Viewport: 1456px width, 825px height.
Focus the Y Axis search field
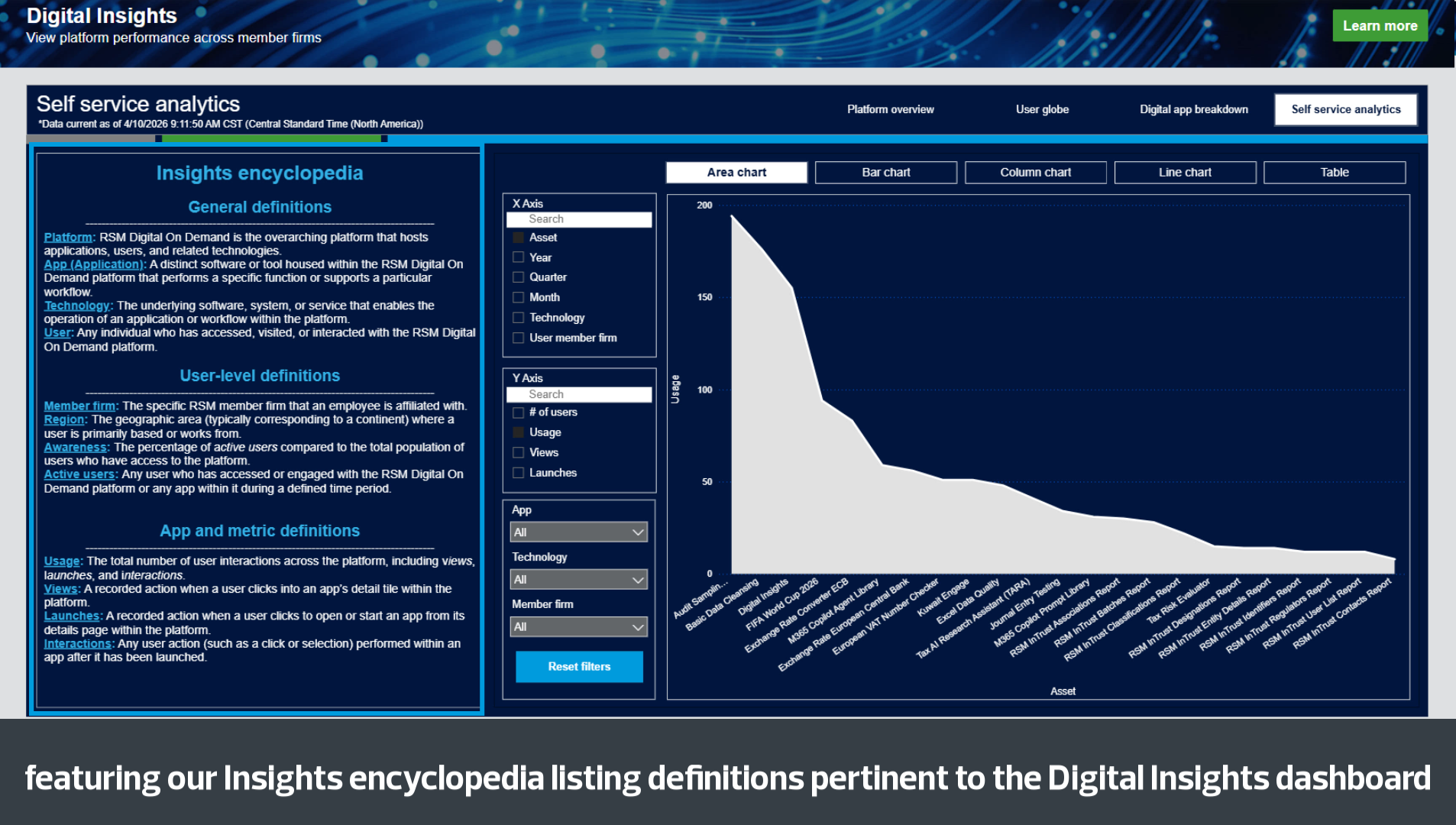(x=579, y=395)
